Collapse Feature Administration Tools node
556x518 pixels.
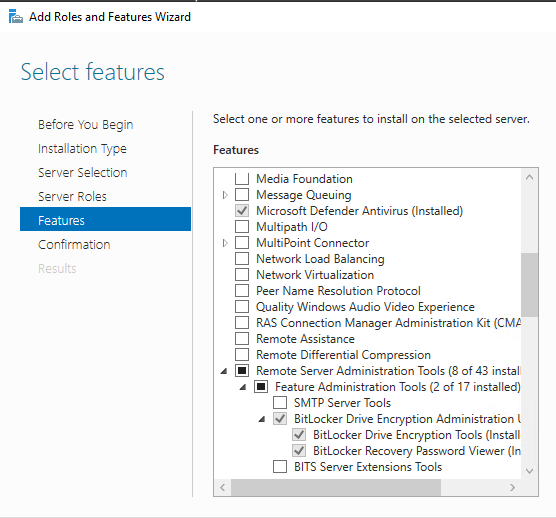pos(243,387)
